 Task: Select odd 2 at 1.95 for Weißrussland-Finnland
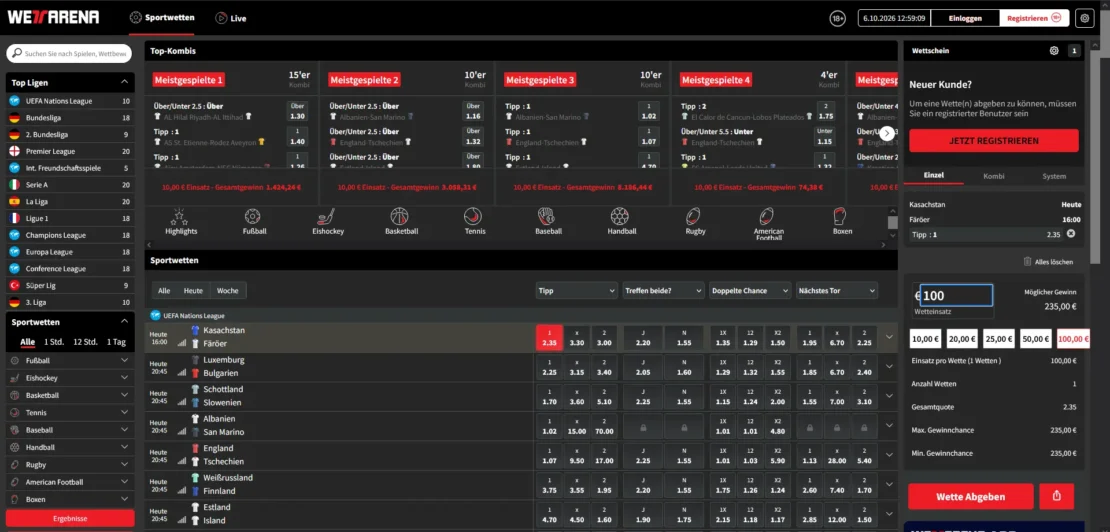pyautogui.click(x=604, y=486)
